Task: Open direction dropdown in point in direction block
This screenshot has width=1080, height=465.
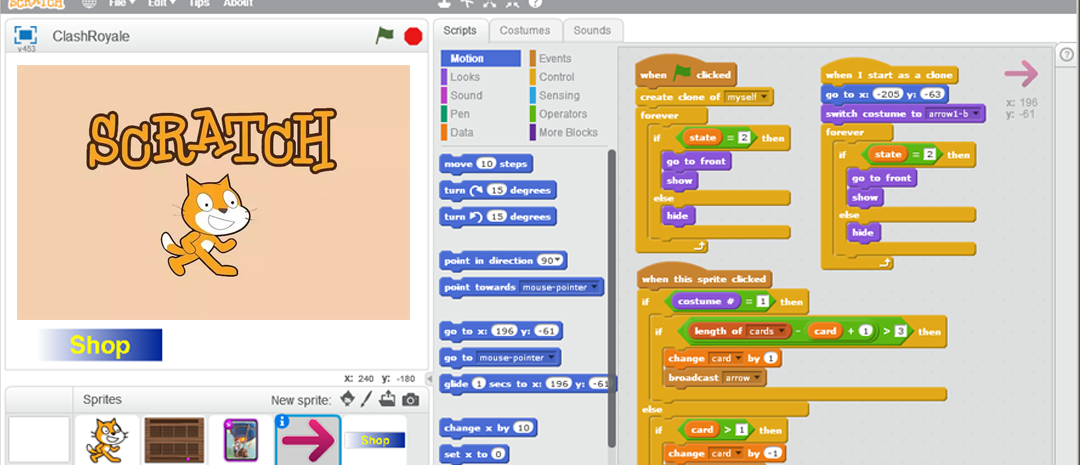Action: click(x=550, y=261)
